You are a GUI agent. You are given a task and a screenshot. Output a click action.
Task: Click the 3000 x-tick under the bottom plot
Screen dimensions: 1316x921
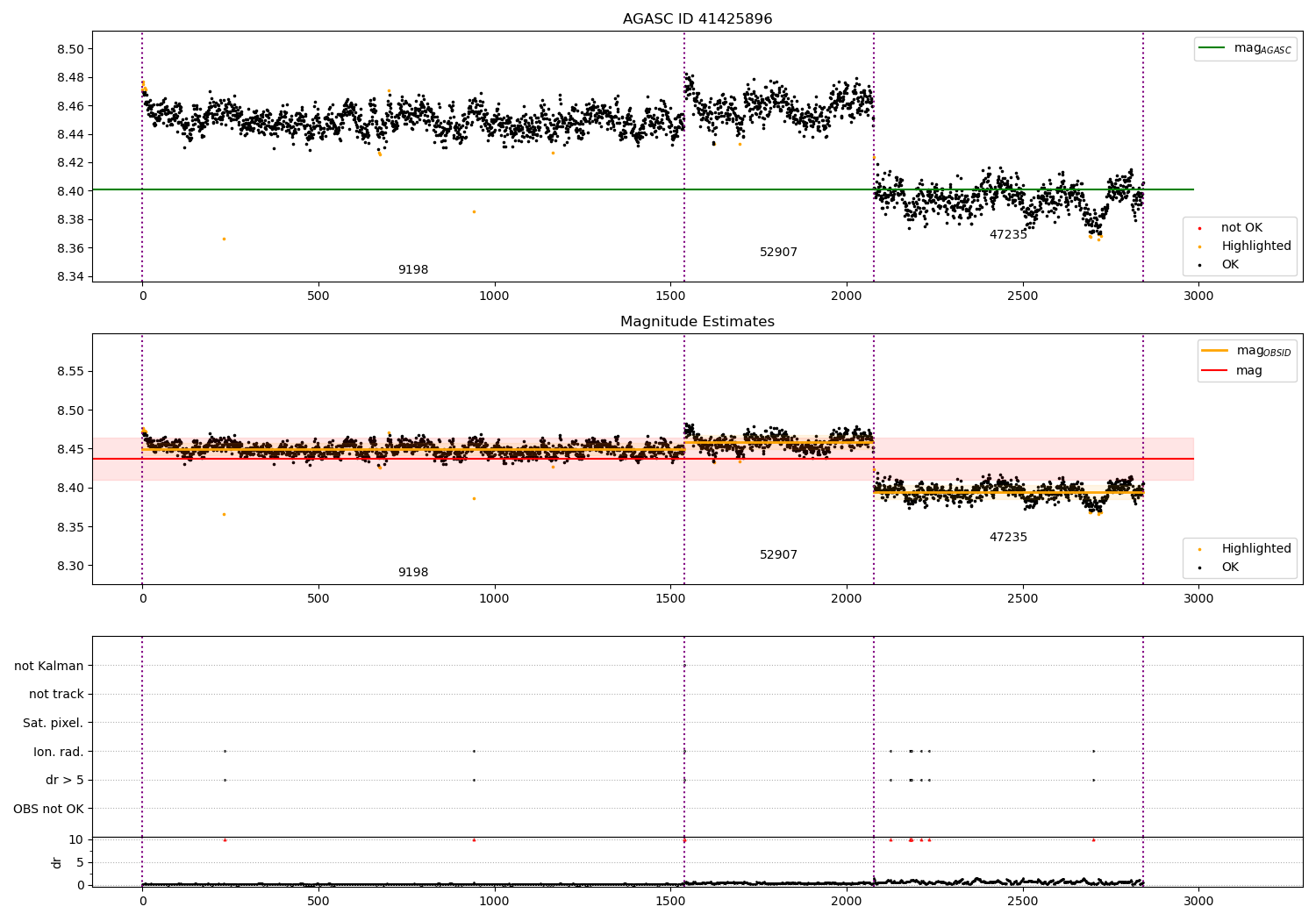pyautogui.click(x=1198, y=901)
